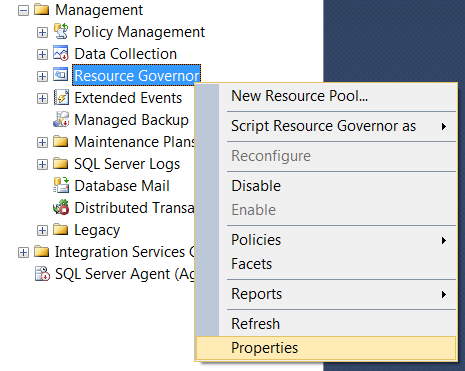Image resolution: width=465 pixels, height=371 pixels.
Task: Select the Maintenance Plans label
Action: tap(134, 142)
